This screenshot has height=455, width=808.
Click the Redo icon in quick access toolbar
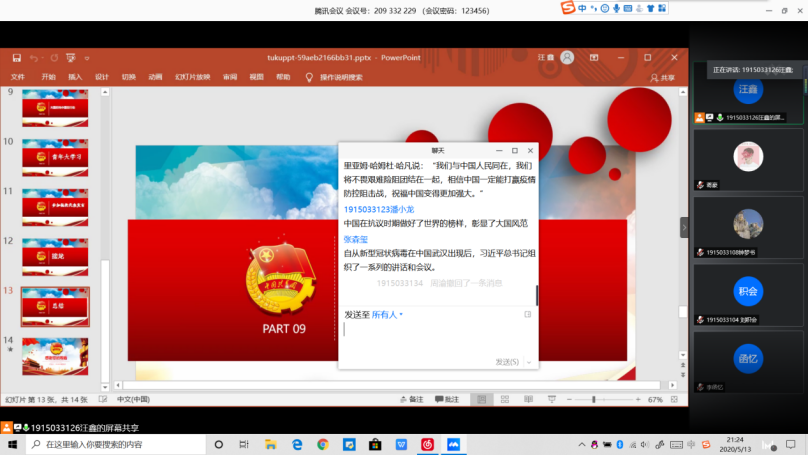(x=54, y=58)
